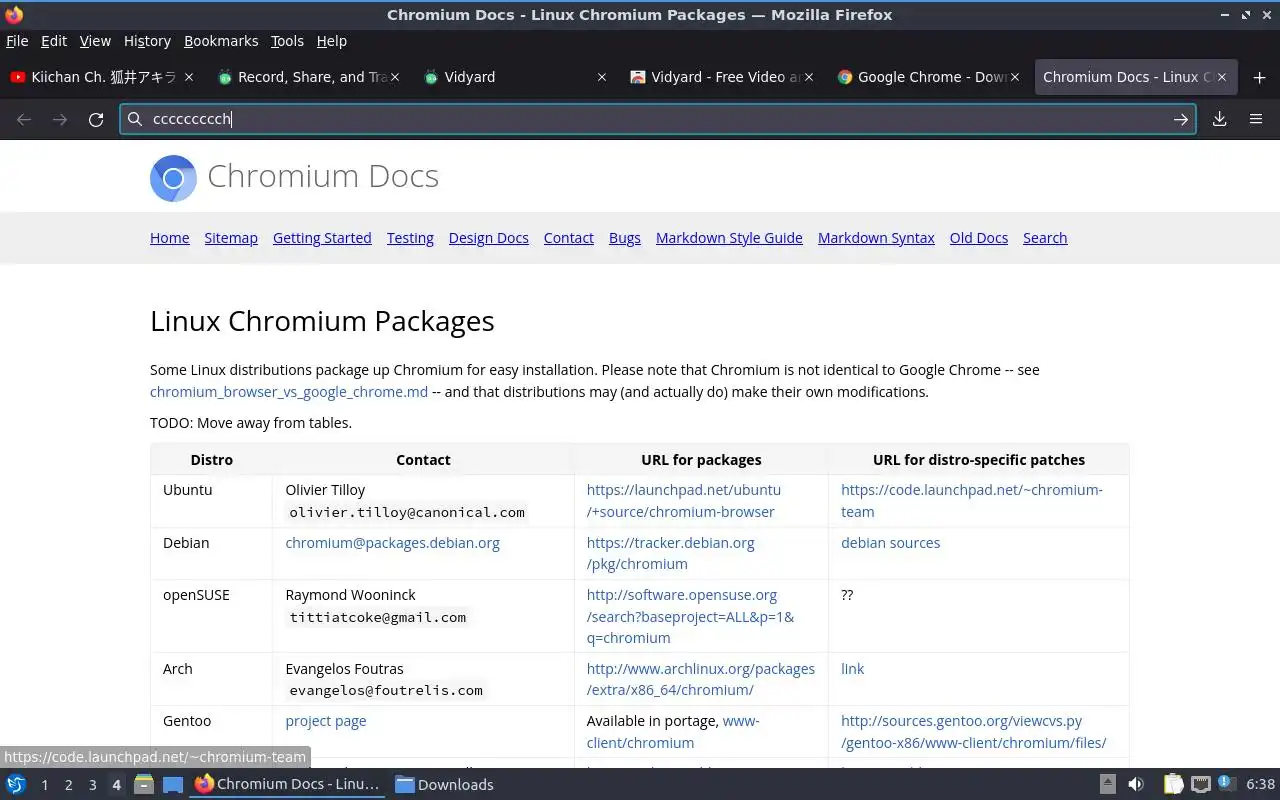The height and width of the screenshot is (800, 1280).
Task: Open the File menu
Action: tap(17, 41)
